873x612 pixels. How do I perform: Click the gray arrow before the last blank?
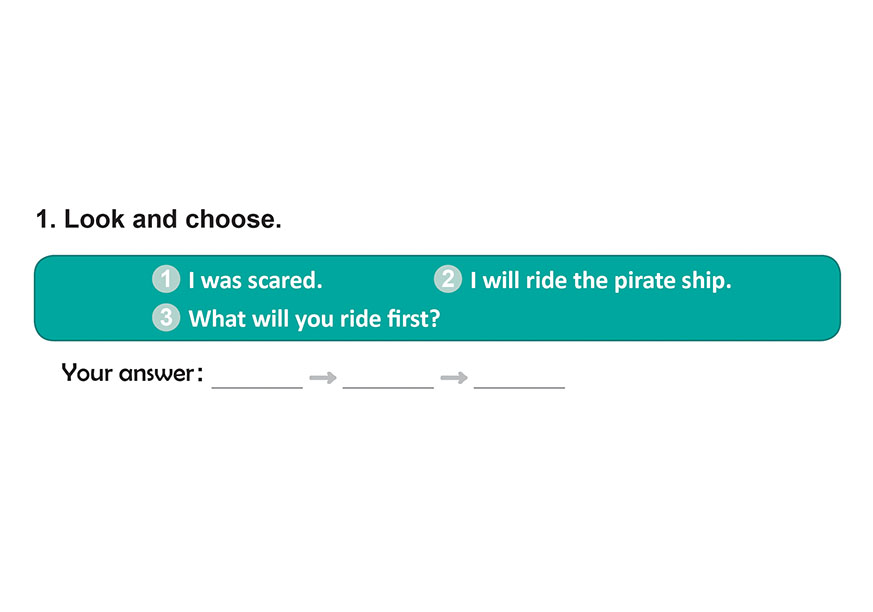[x=454, y=378]
